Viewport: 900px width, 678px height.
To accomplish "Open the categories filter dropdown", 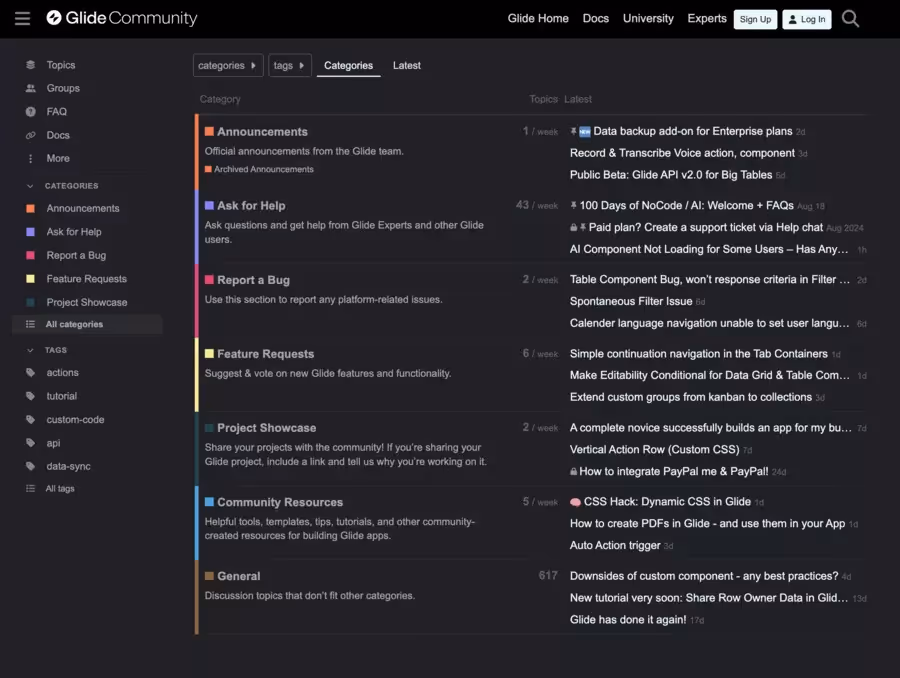I will pos(228,65).
